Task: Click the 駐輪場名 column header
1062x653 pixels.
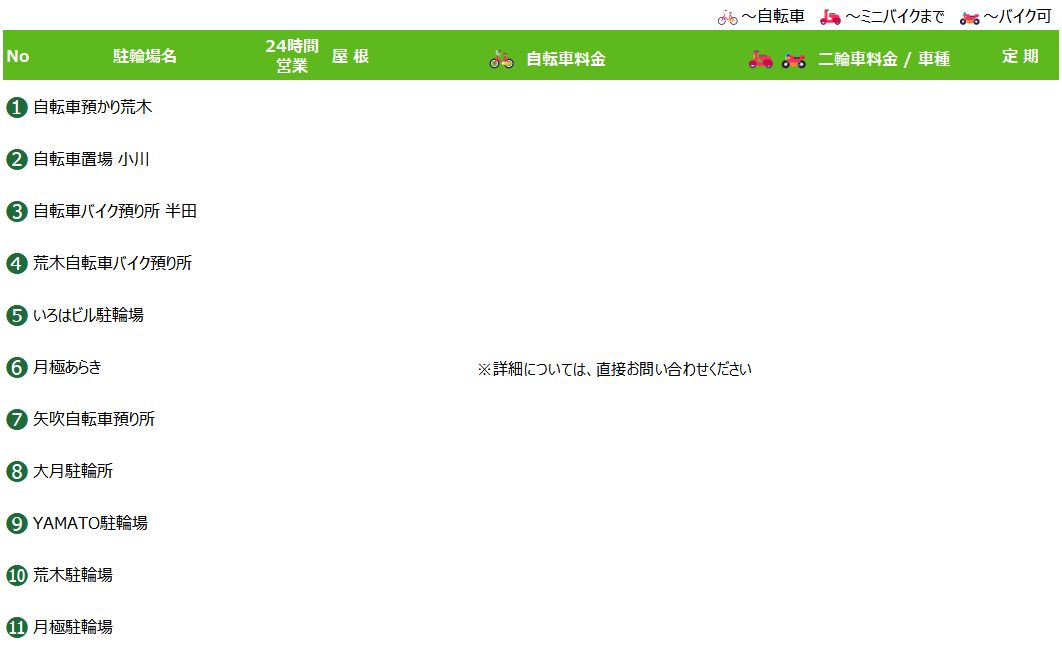Action: (145, 56)
